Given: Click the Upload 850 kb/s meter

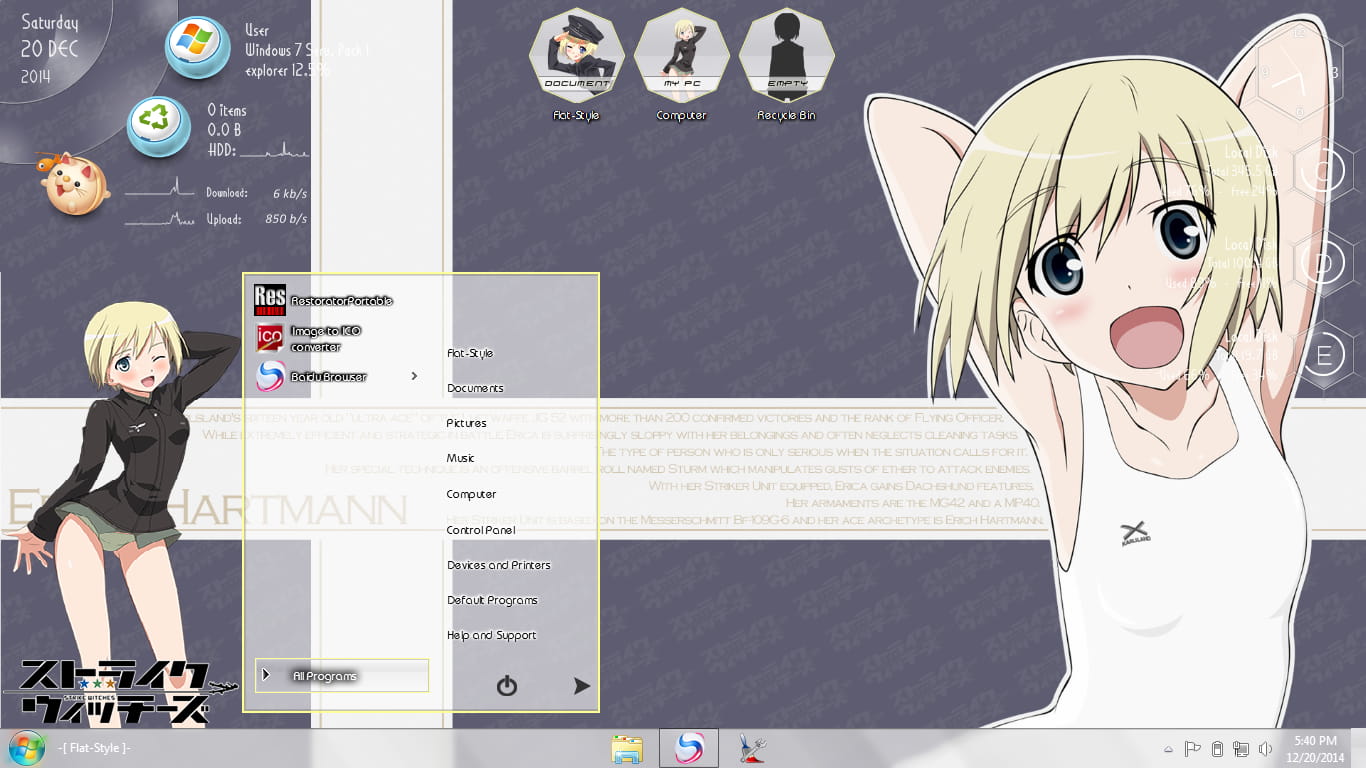Looking at the screenshot, I should pos(216,218).
